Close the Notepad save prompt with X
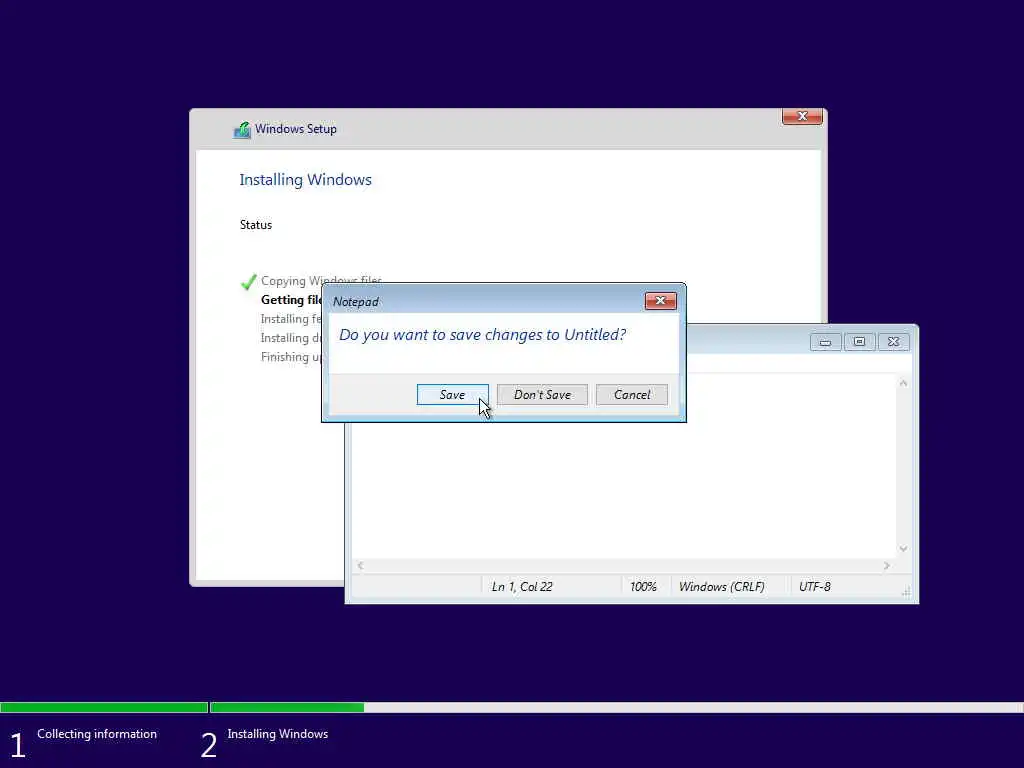 tap(660, 300)
